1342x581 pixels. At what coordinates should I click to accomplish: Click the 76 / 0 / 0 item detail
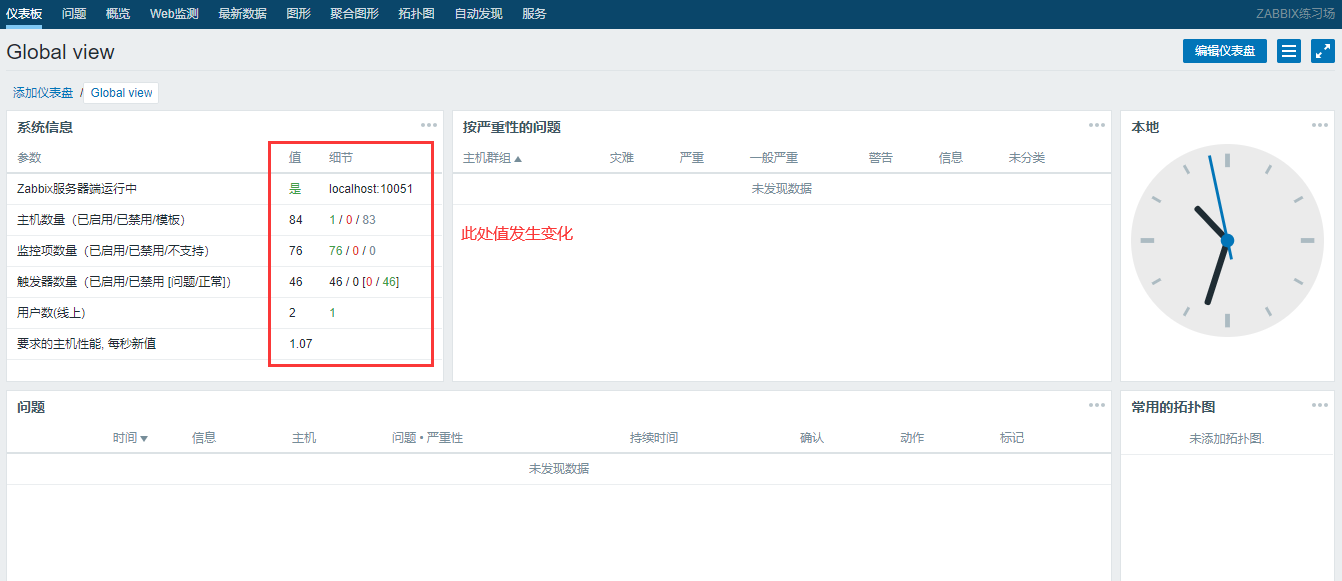[352, 251]
